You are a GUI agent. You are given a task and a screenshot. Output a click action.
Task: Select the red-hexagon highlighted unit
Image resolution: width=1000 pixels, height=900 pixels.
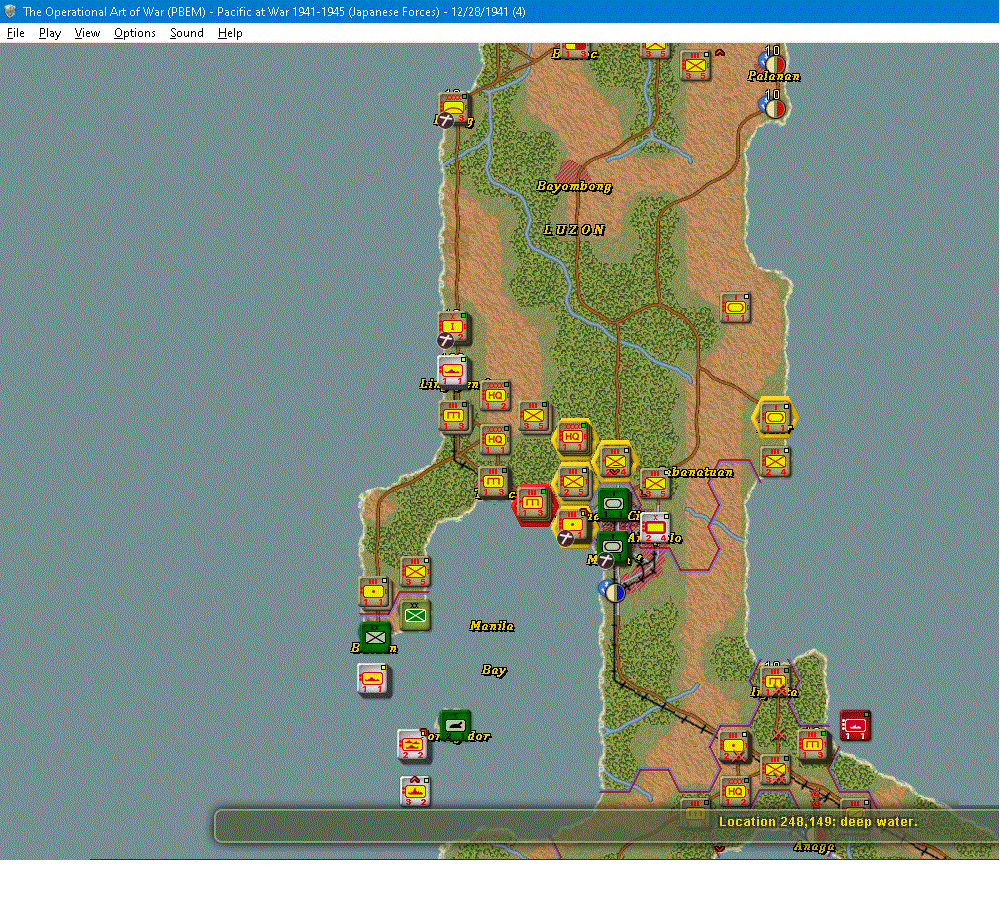click(x=533, y=504)
